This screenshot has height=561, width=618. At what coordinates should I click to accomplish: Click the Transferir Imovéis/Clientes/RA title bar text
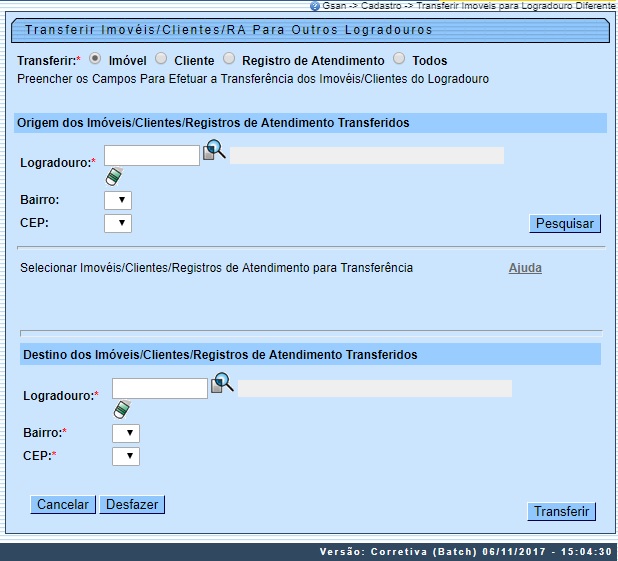pos(229,30)
